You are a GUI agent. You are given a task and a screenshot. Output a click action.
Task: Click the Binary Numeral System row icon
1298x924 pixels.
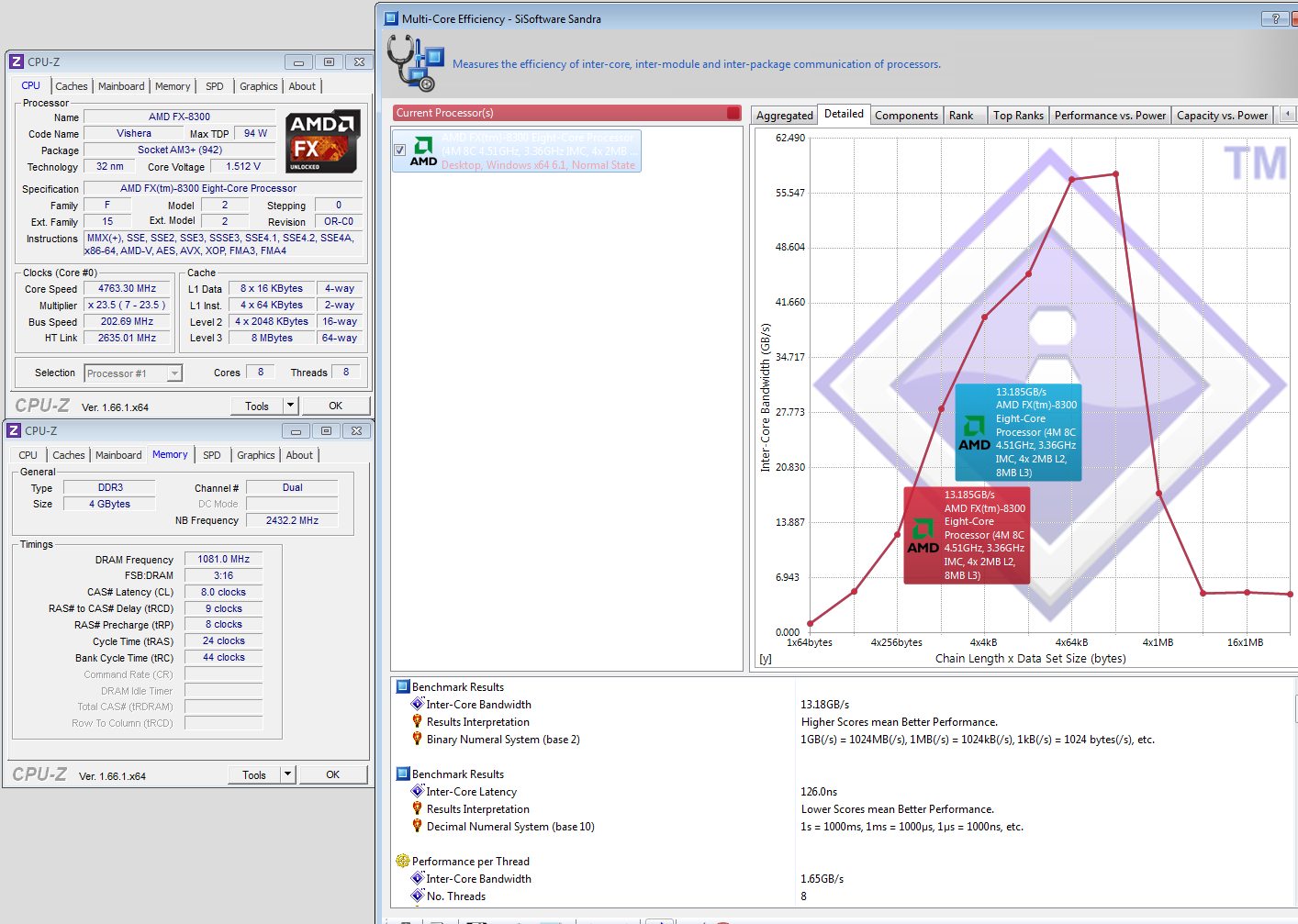(418, 739)
